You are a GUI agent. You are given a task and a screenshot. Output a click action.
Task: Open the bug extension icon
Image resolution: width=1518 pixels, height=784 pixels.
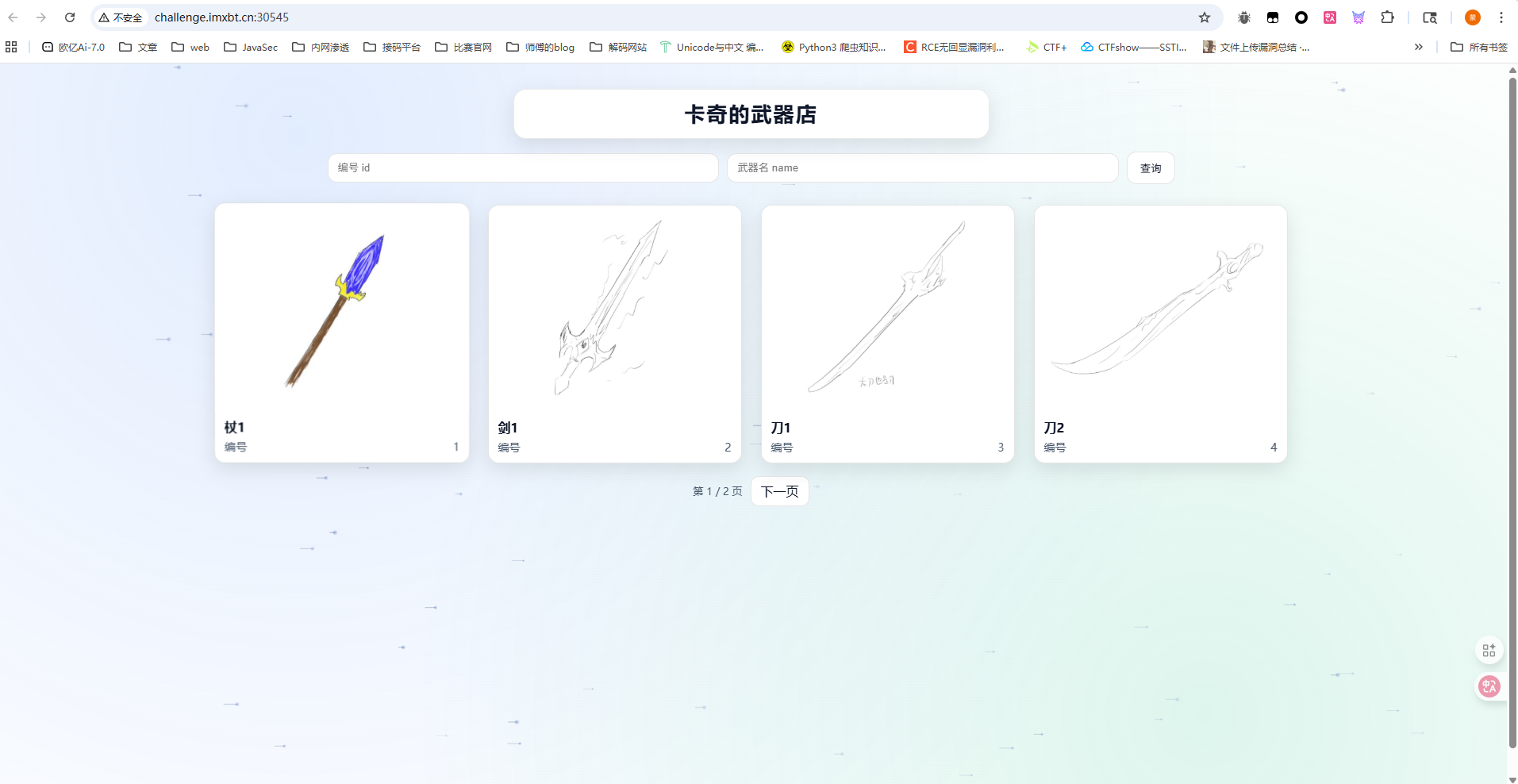click(1243, 17)
